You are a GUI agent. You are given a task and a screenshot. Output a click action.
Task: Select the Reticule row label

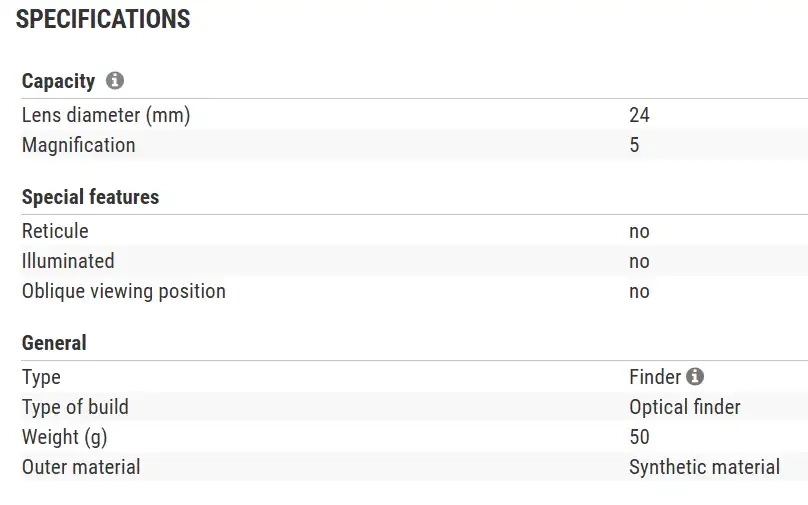click(x=55, y=231)
